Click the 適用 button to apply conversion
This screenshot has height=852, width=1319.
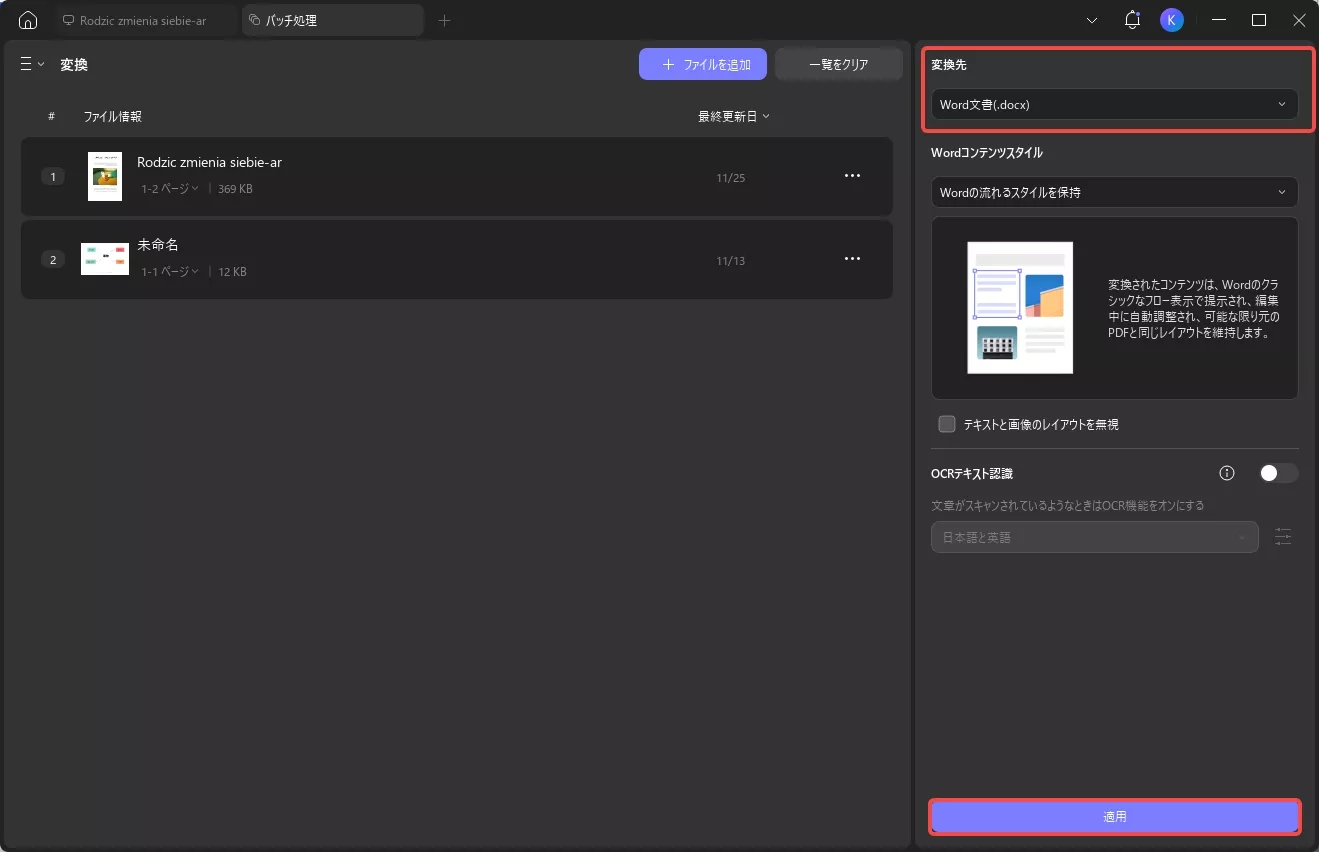coord(1113,816)
